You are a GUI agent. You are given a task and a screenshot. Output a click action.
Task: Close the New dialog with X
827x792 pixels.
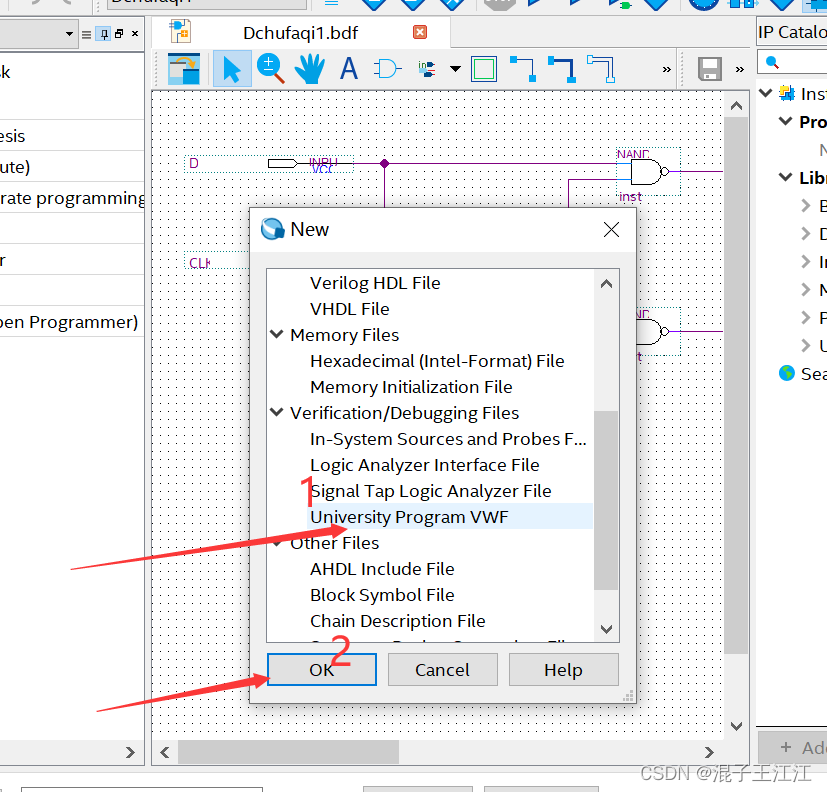611,229
